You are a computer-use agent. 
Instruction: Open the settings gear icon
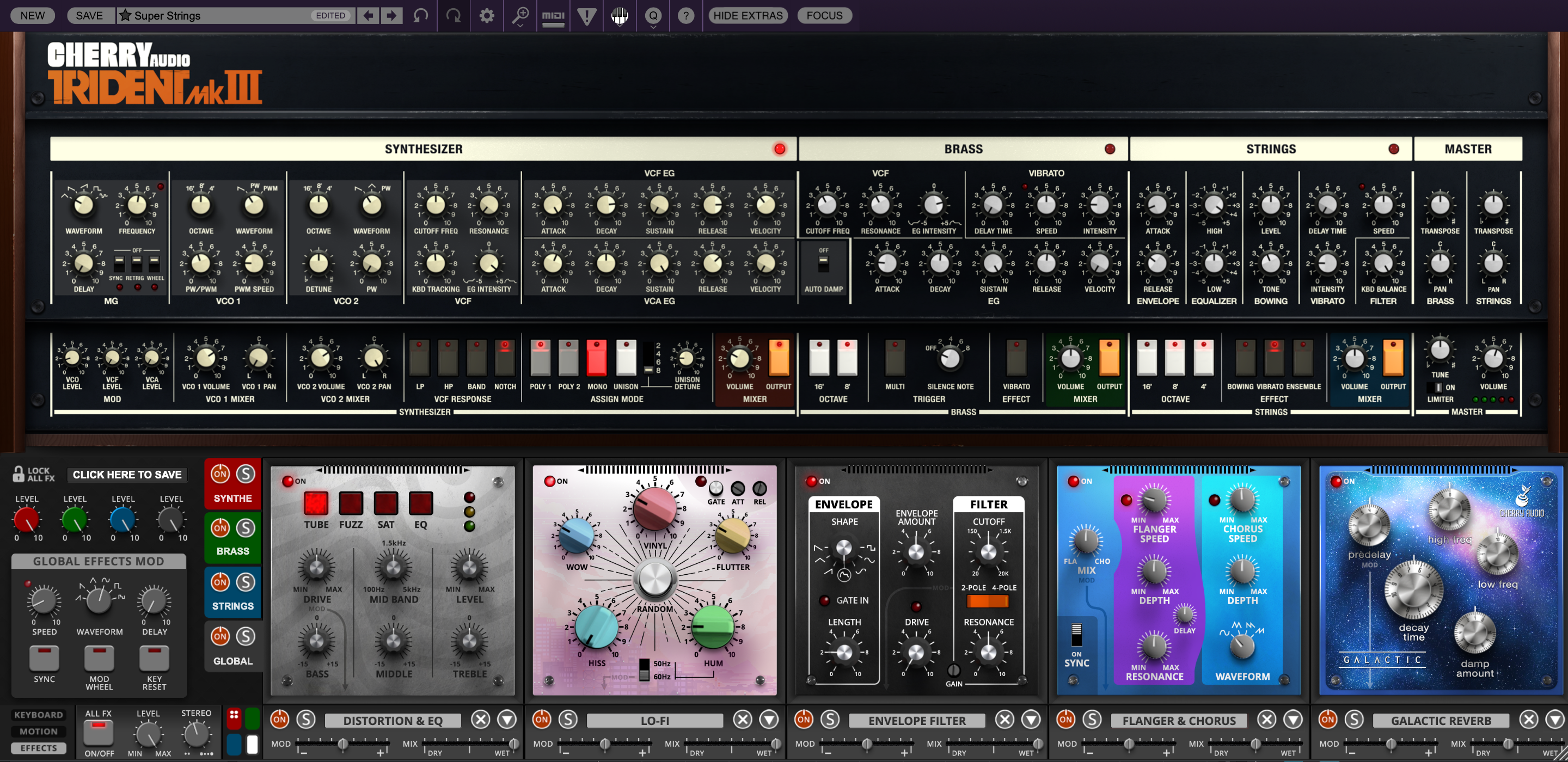tap(486, 16)
